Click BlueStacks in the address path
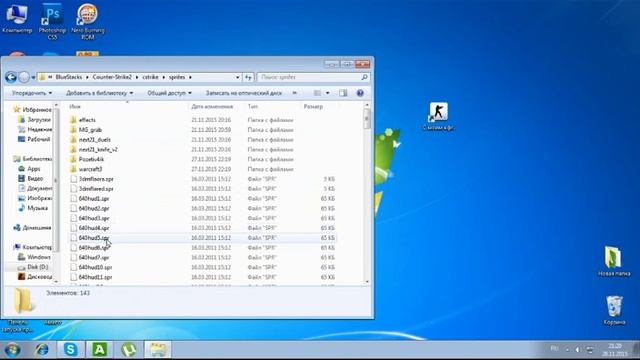640x360 pixels. 69,77
